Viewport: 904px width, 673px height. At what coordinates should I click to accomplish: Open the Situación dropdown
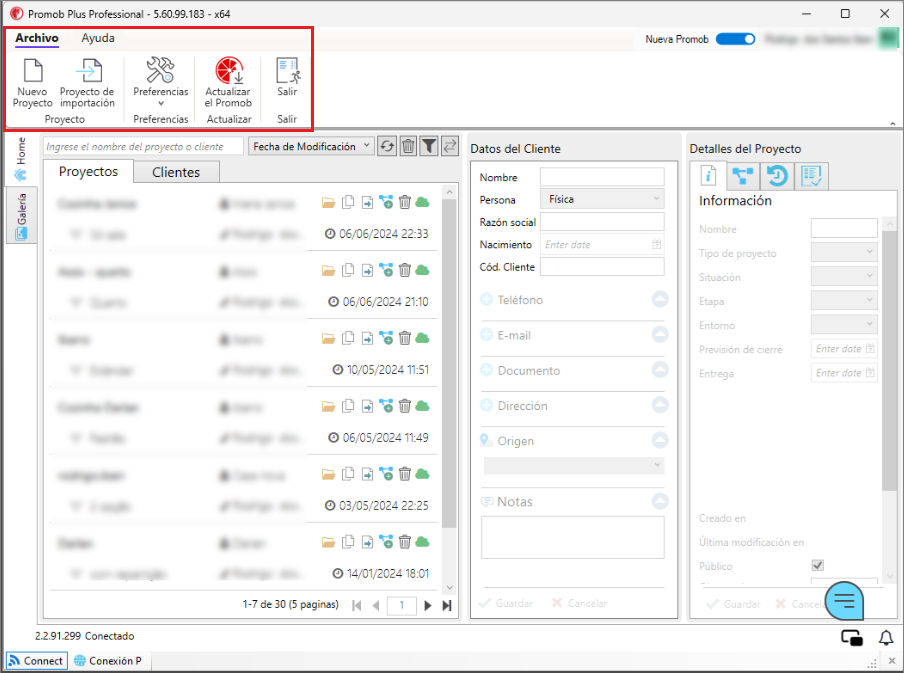coord(844,276)
